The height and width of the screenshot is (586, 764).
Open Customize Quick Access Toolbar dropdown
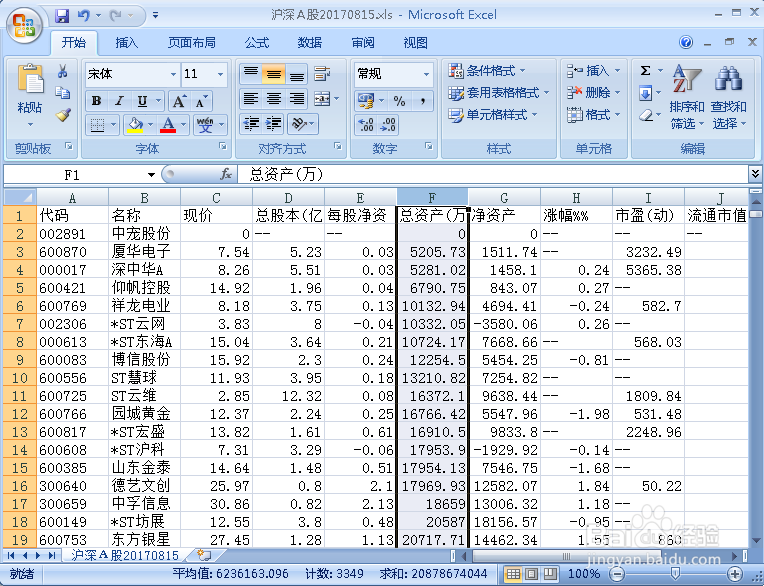tap(155, 16)
